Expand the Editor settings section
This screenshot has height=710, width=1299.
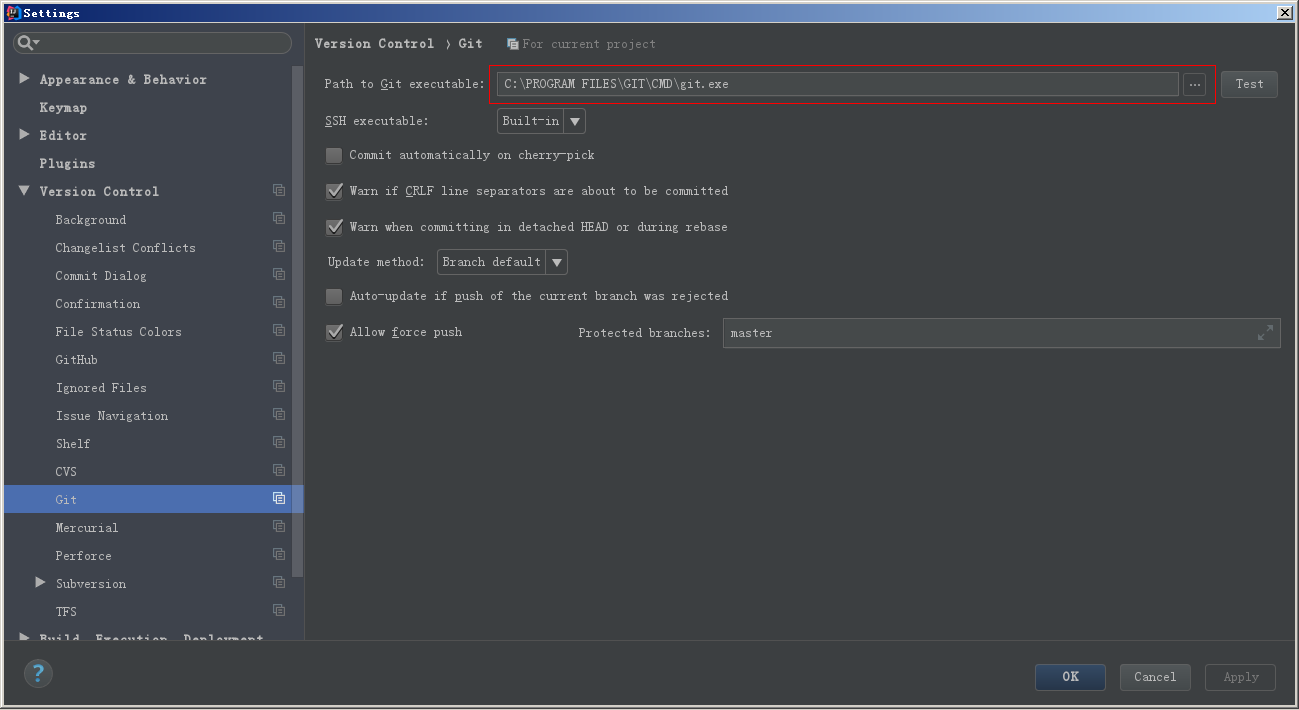pos(25,134)
